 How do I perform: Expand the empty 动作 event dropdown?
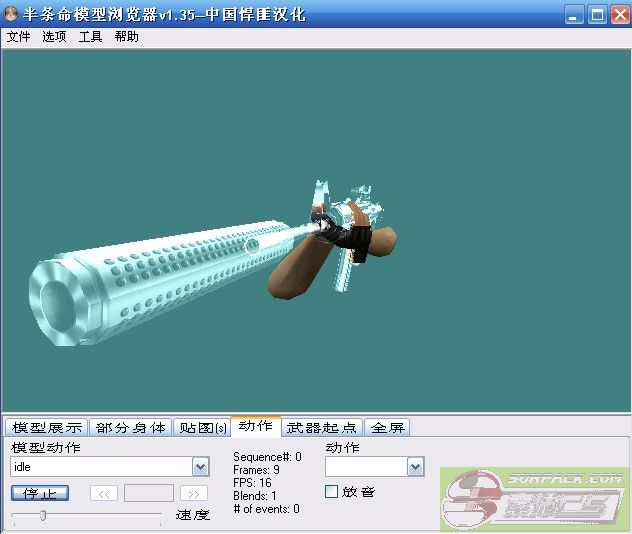415,467
